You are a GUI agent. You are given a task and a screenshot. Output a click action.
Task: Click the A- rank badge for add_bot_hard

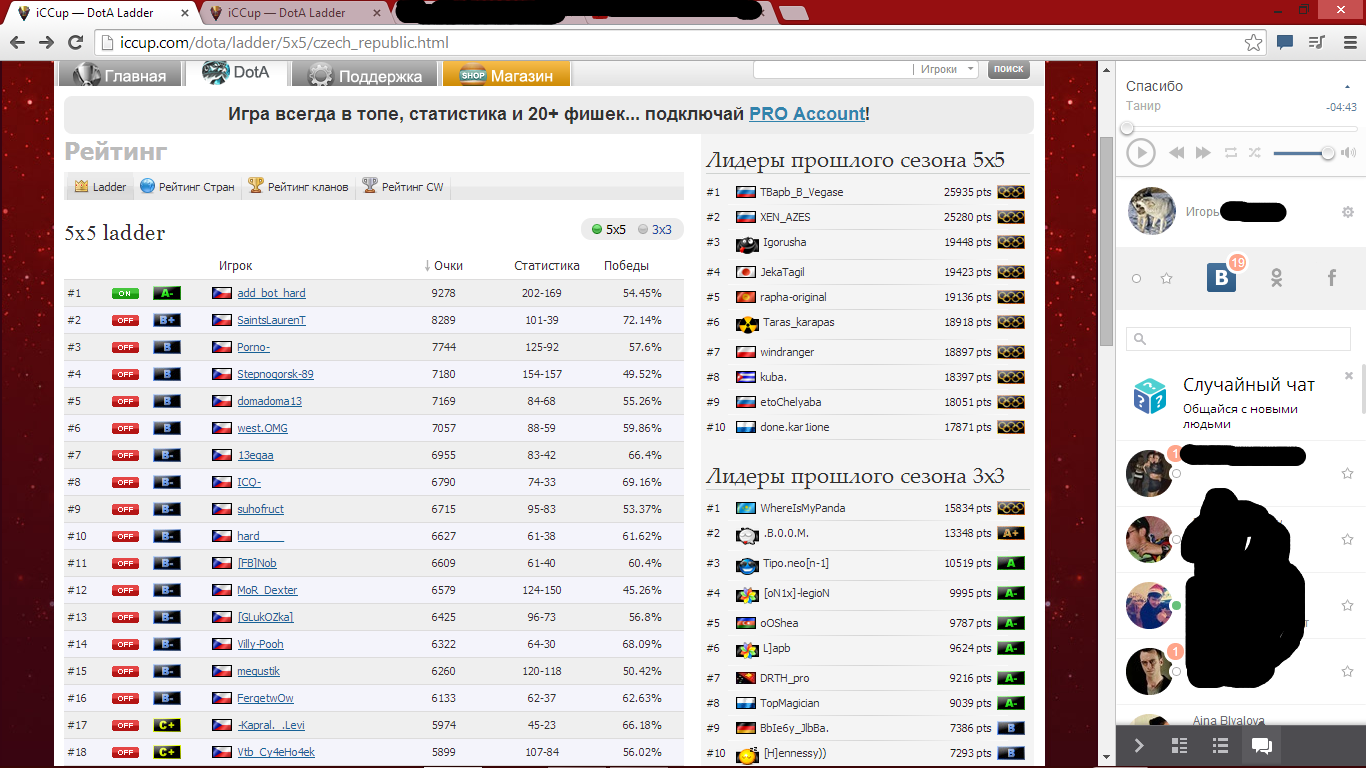coord(166,293)
